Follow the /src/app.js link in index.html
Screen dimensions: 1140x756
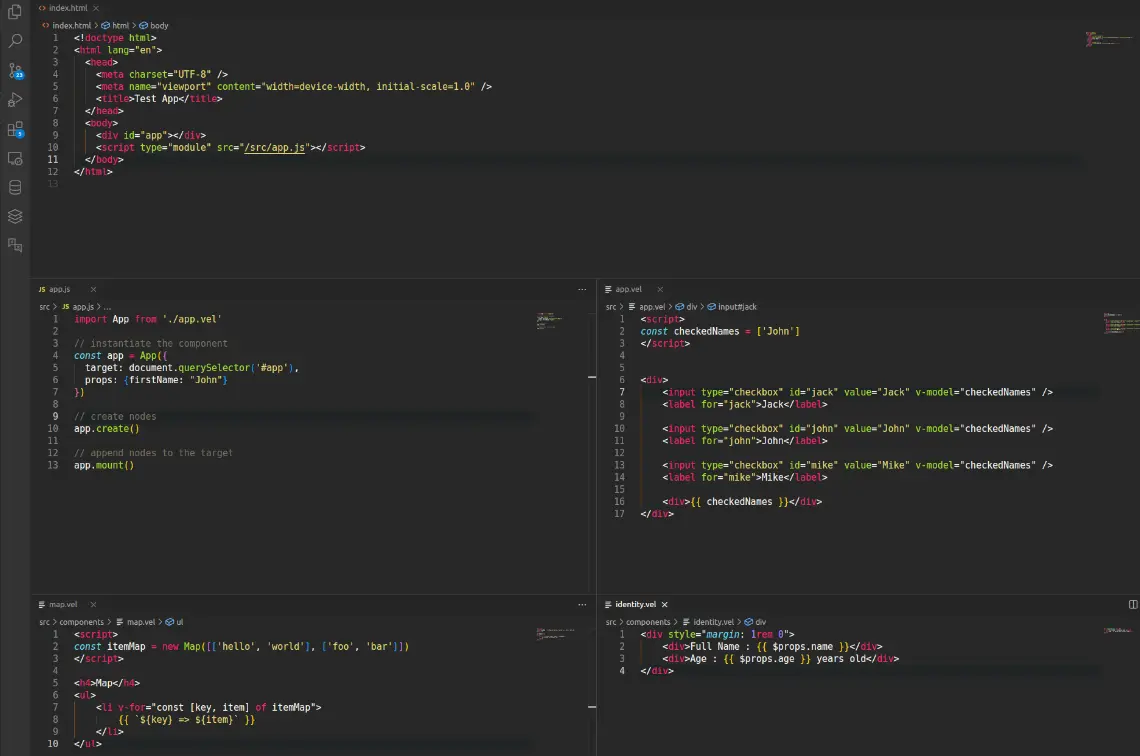pos(274,148)
